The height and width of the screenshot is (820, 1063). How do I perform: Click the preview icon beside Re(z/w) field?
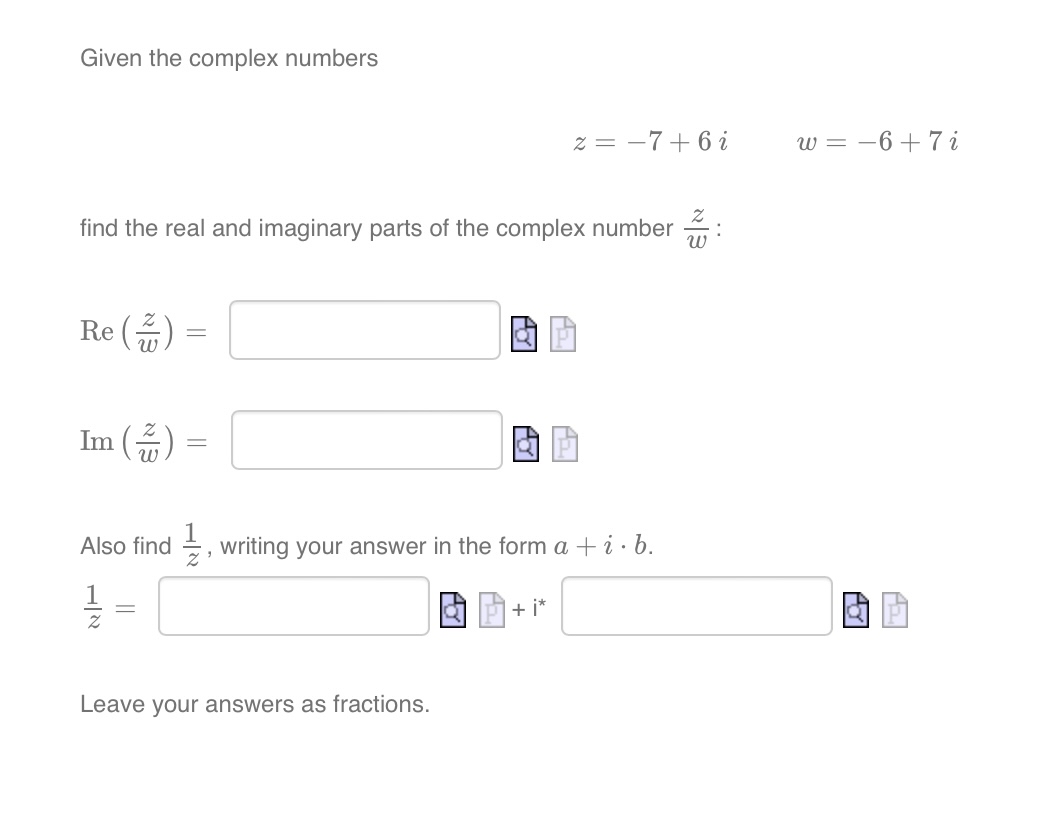[x=563, y=333]
